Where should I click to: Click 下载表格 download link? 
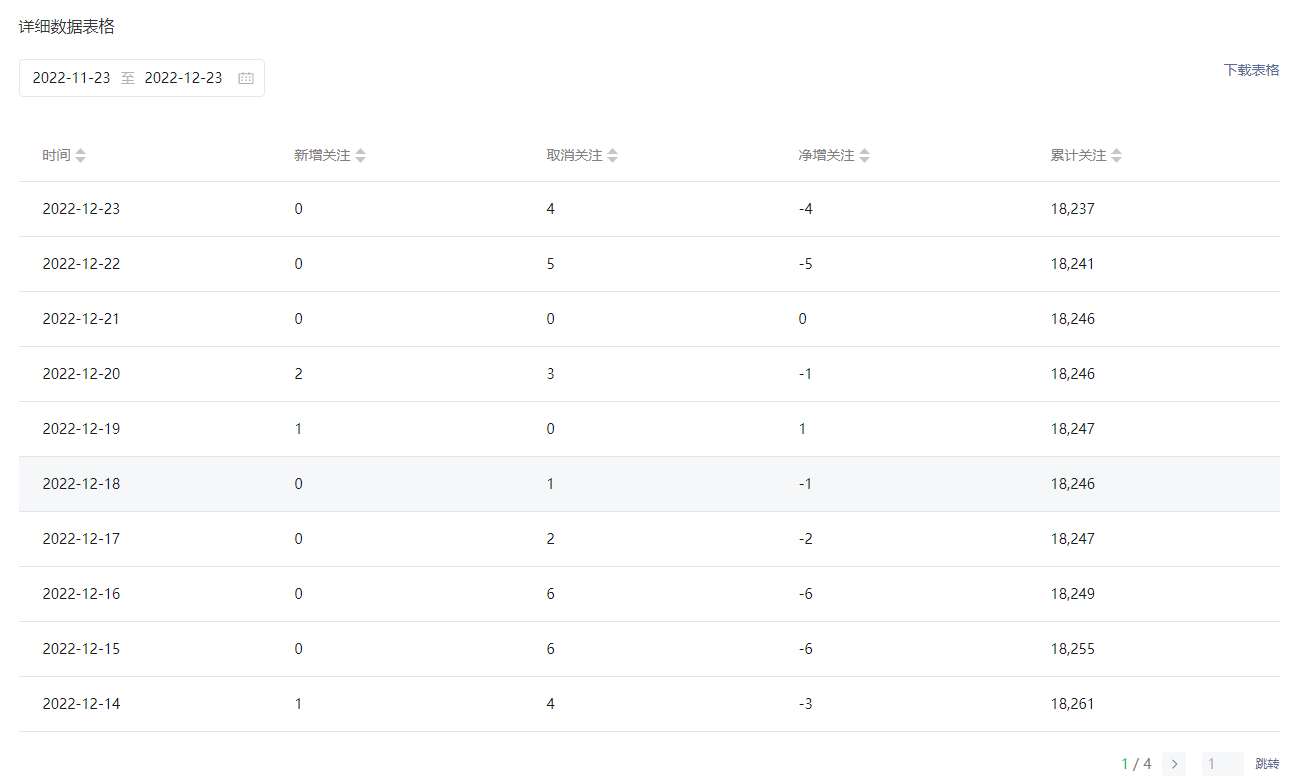[1251, 70]
